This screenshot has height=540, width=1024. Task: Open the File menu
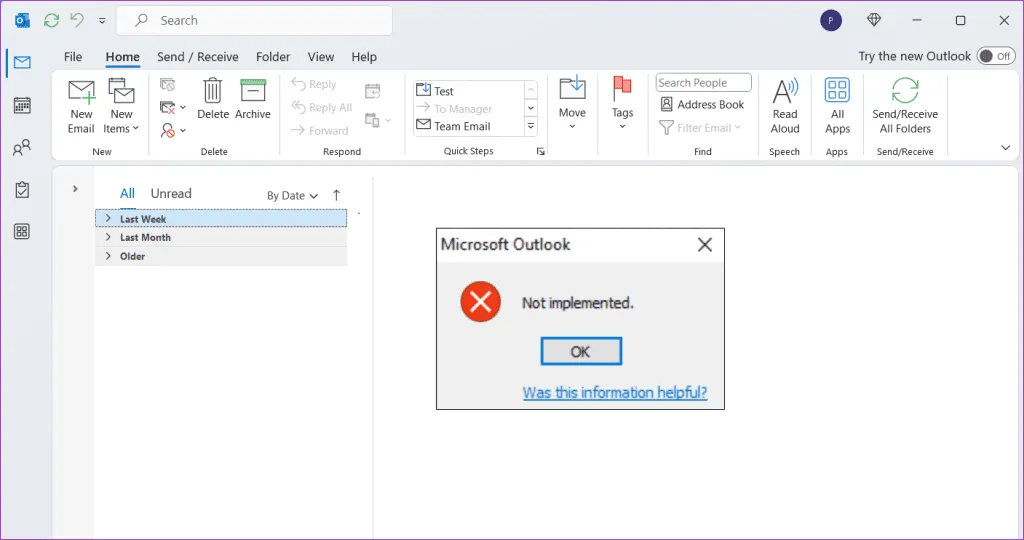[x=73, y=57]
